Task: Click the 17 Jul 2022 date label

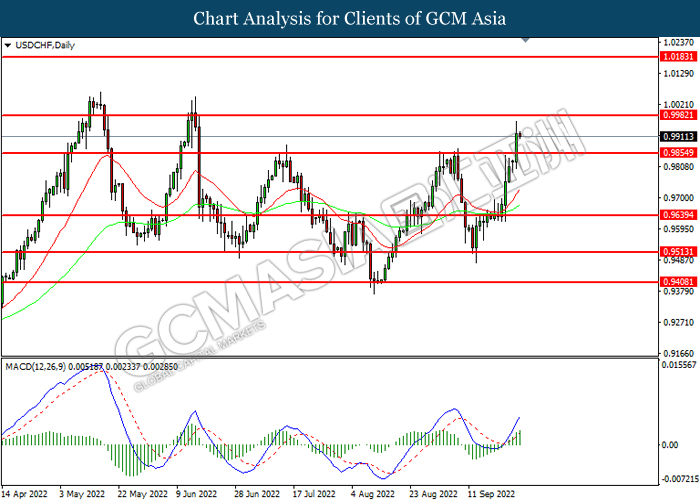Action: [314, 494]
